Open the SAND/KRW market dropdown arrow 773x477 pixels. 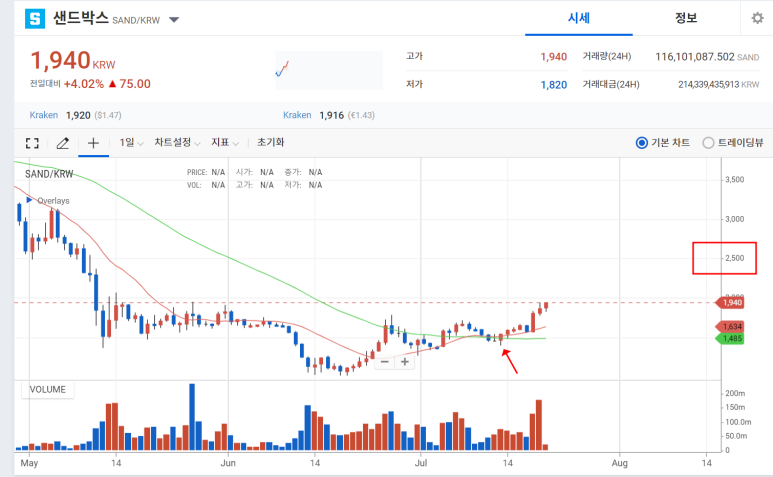coord(174,20)
